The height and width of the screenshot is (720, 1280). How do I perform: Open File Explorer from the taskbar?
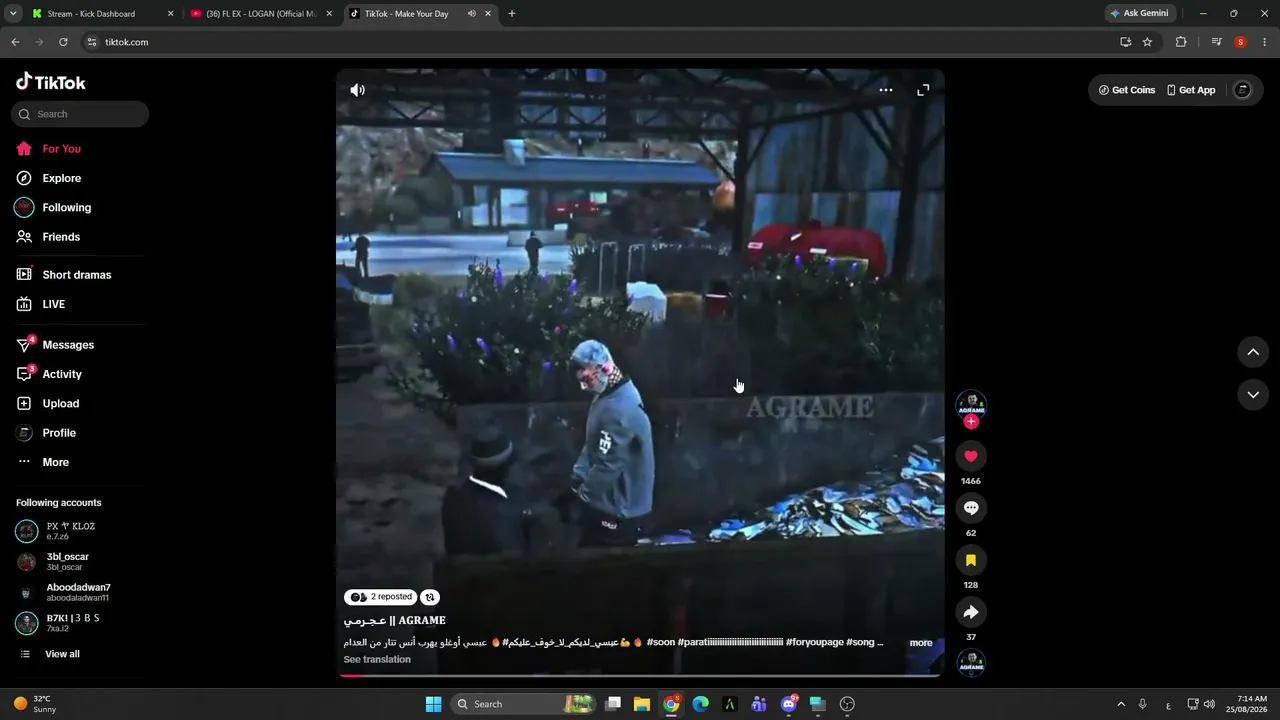[x=642, y=704]
